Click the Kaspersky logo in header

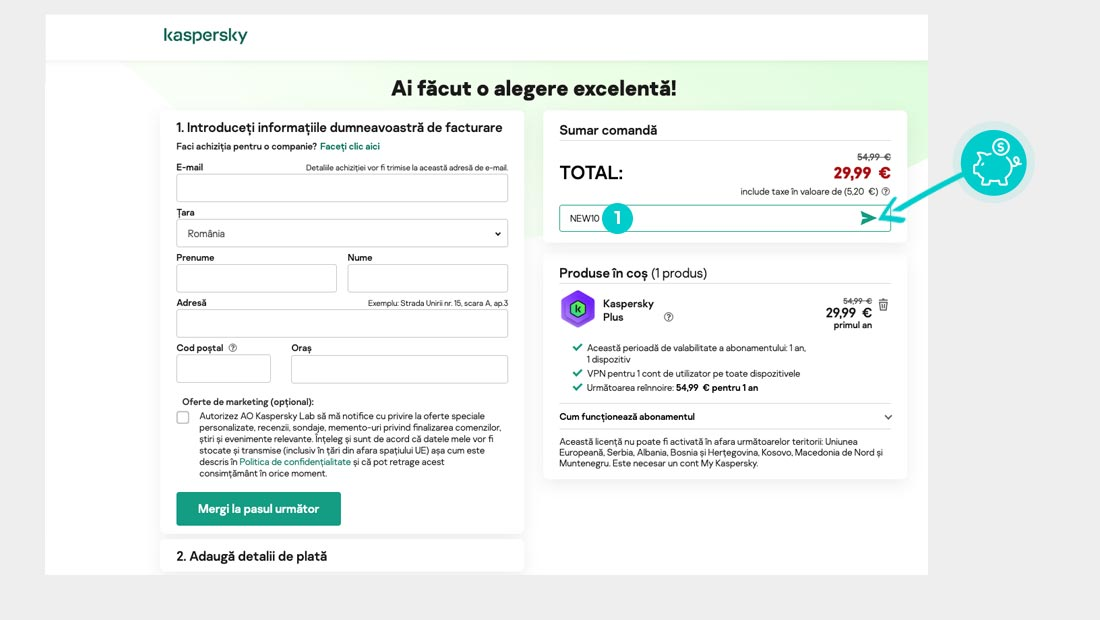(x=205, y=36)
